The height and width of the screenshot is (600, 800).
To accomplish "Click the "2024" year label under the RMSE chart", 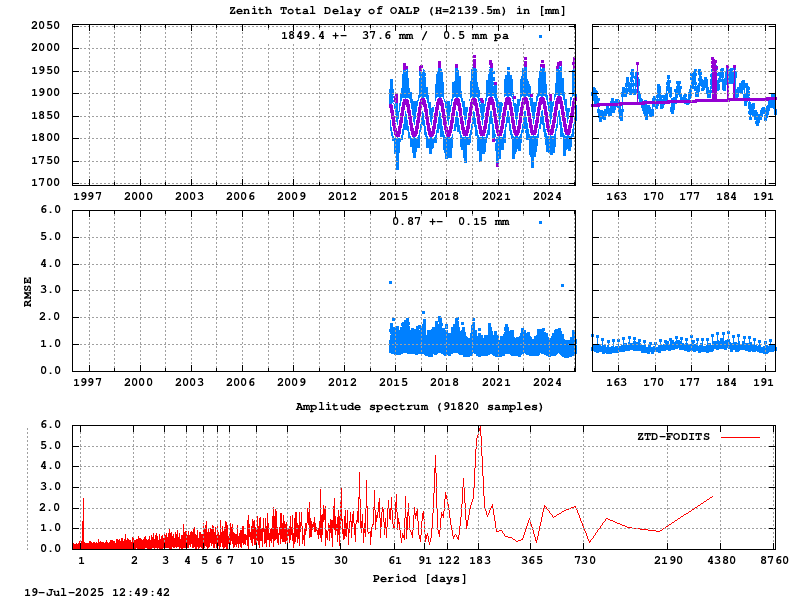I will [x=547, y=382].
